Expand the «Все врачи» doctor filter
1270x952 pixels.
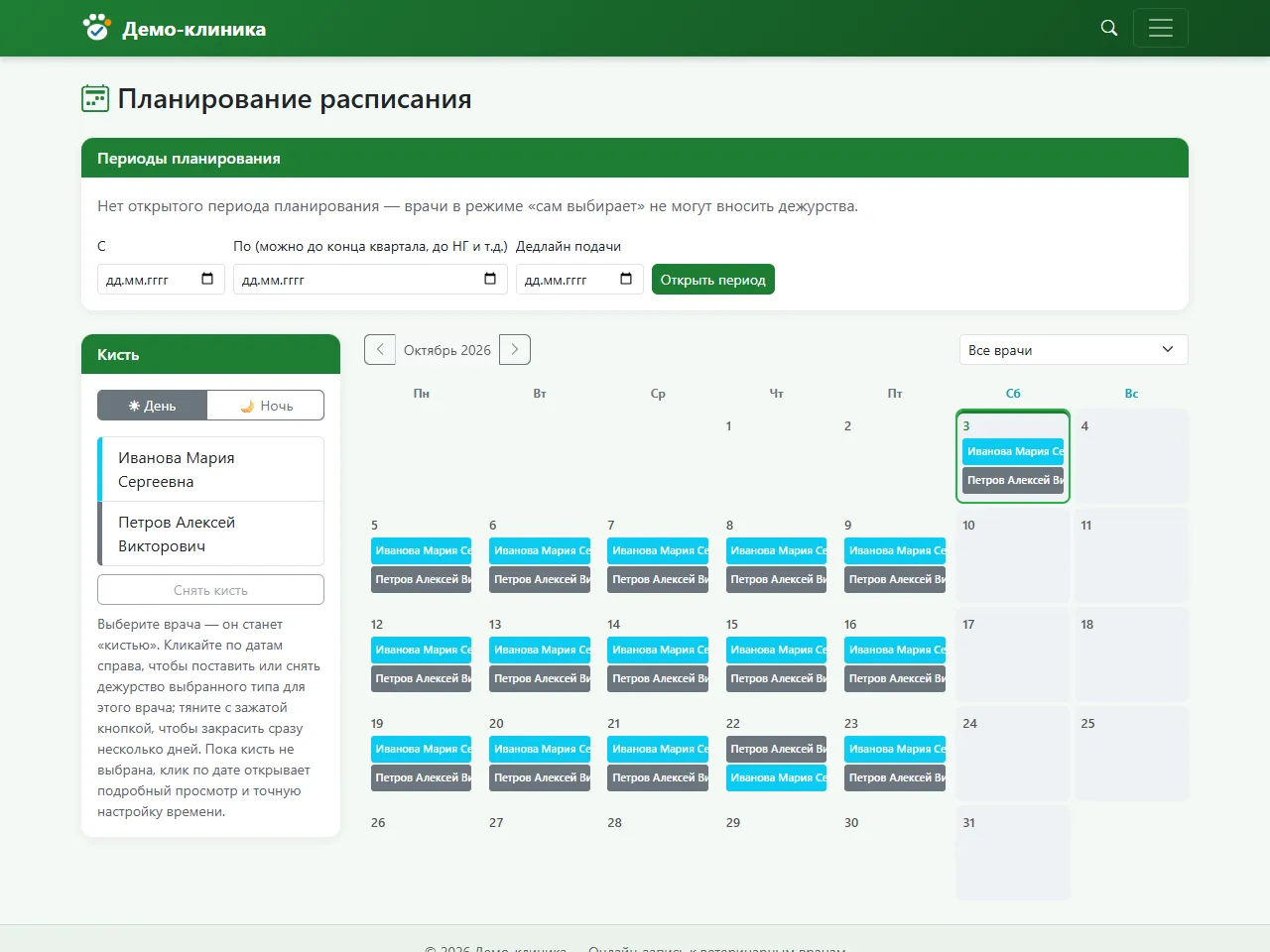pos(1074,350)
